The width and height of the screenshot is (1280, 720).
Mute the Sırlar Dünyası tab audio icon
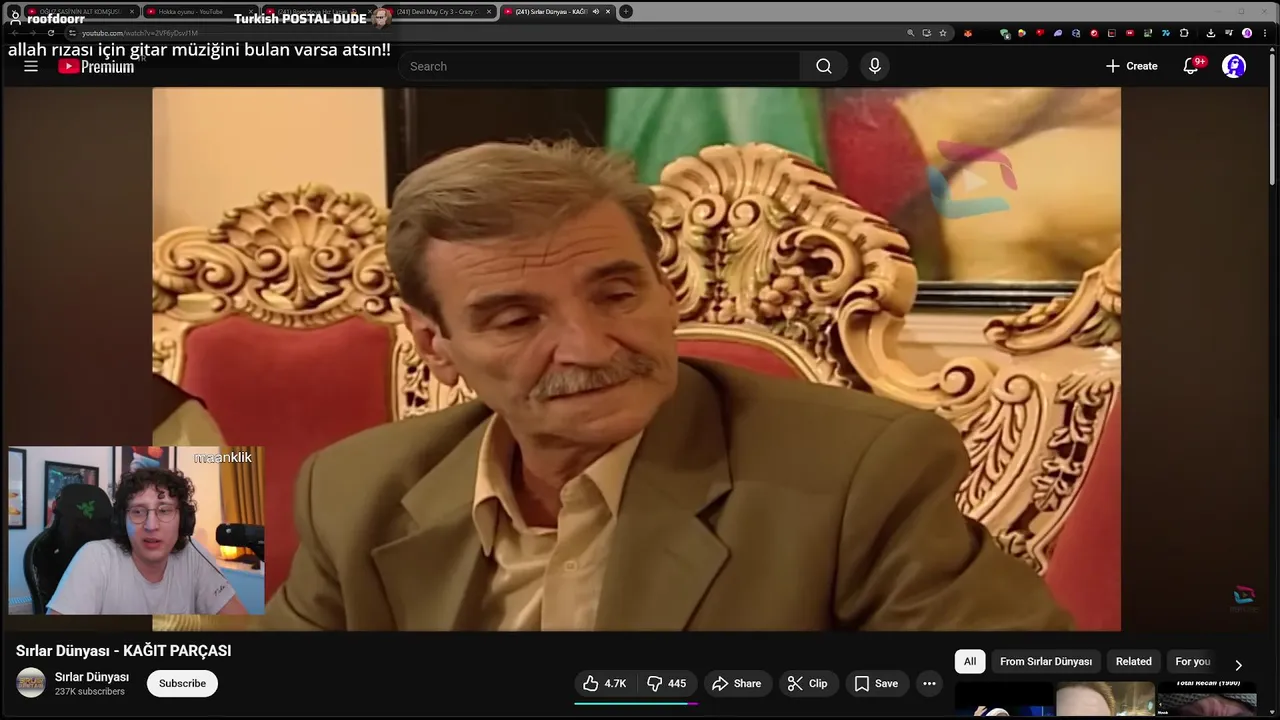click(595, 12)
